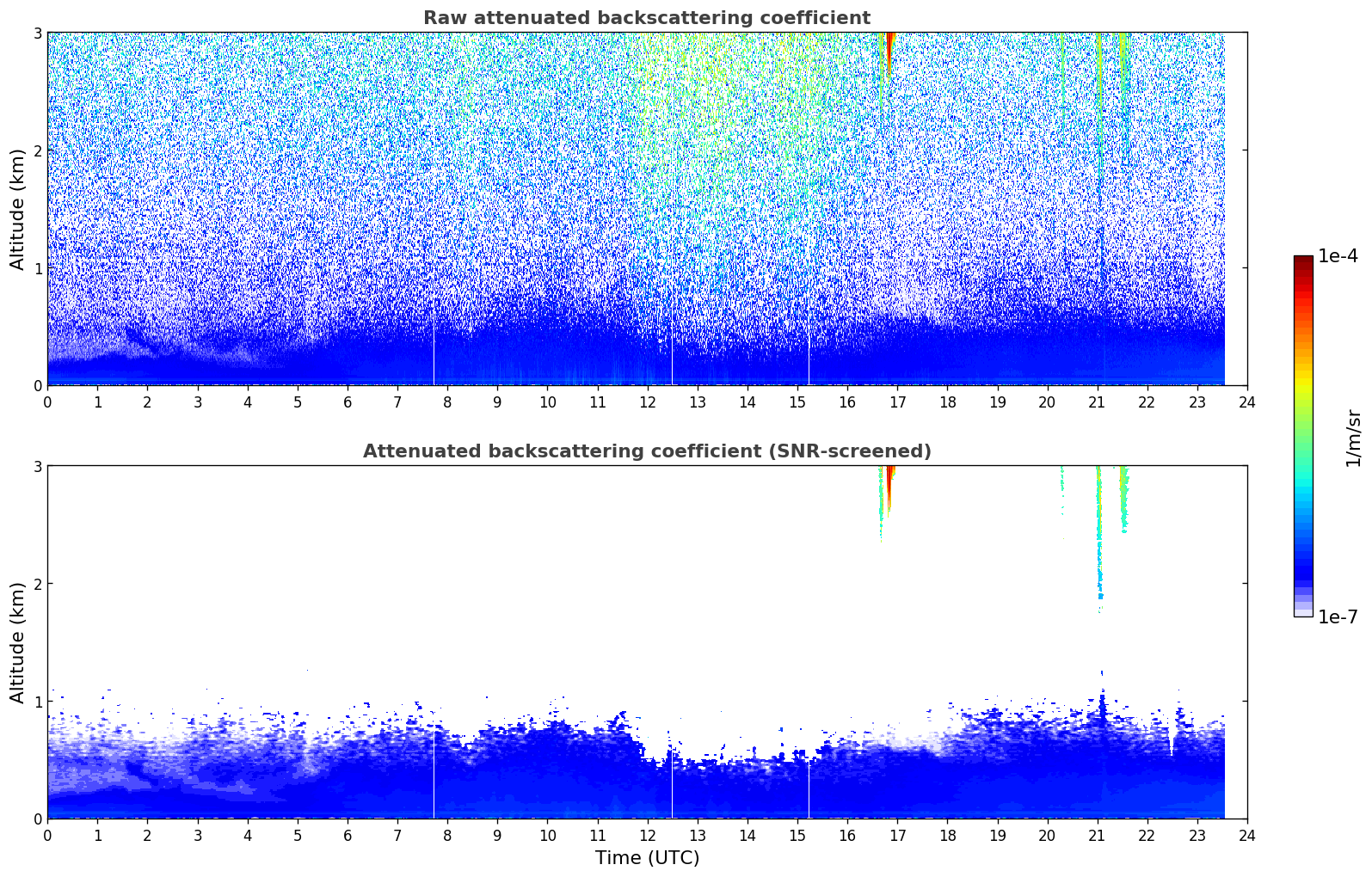Click the "1/m/sr" colorbar unit label
Image resolution: width=1372 pixels, height=877 pixels.
tap(1353, 438)
